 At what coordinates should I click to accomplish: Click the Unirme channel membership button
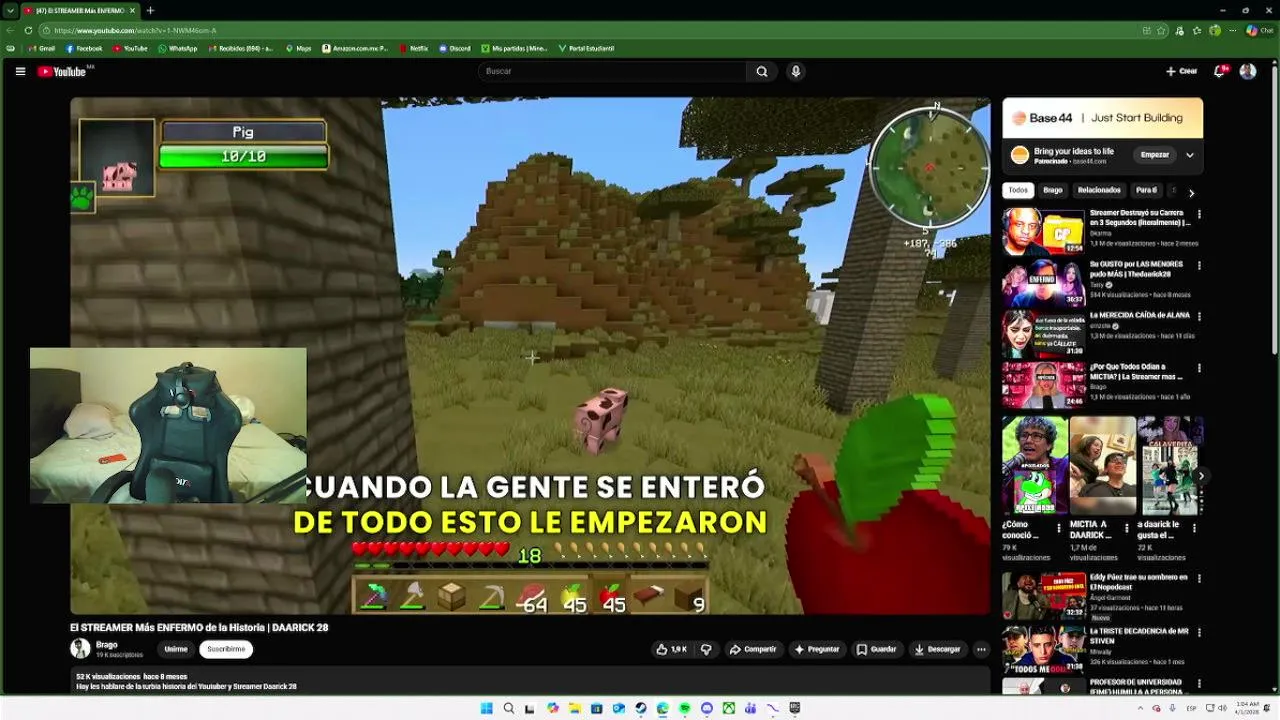click(x=176, y=649)
